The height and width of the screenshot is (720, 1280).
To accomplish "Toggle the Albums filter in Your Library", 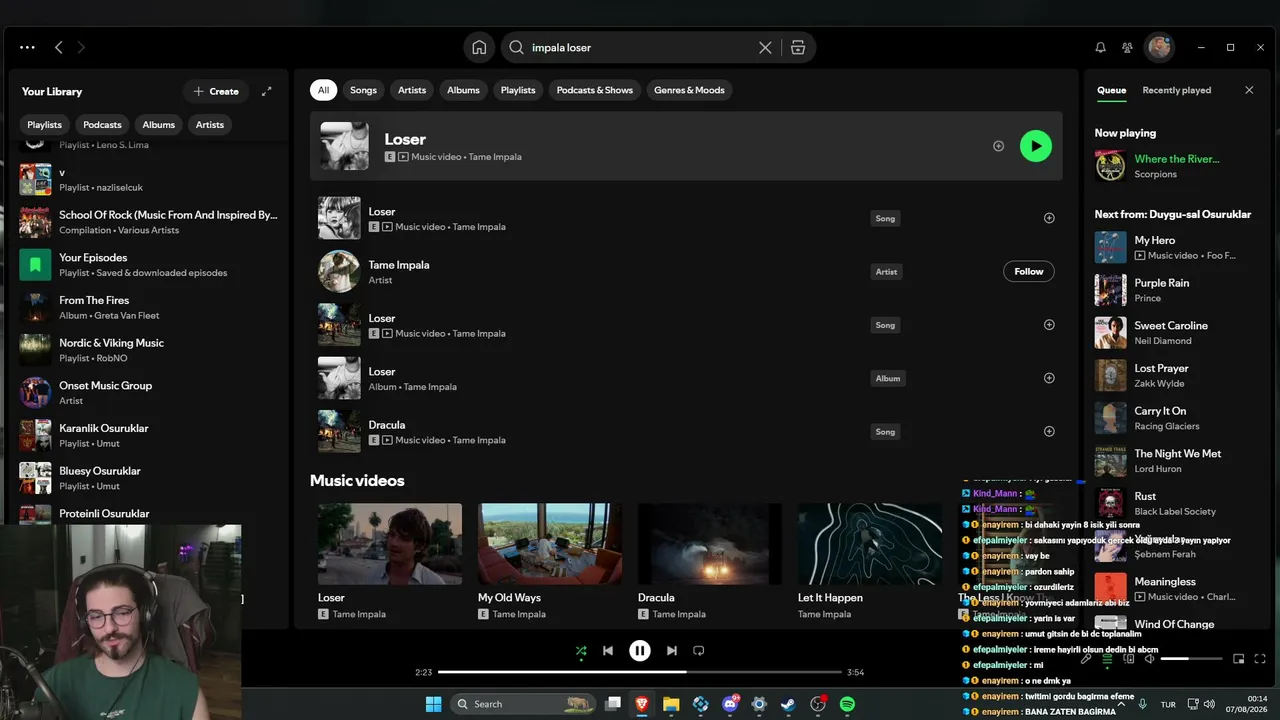I will (x=158, y=125).
